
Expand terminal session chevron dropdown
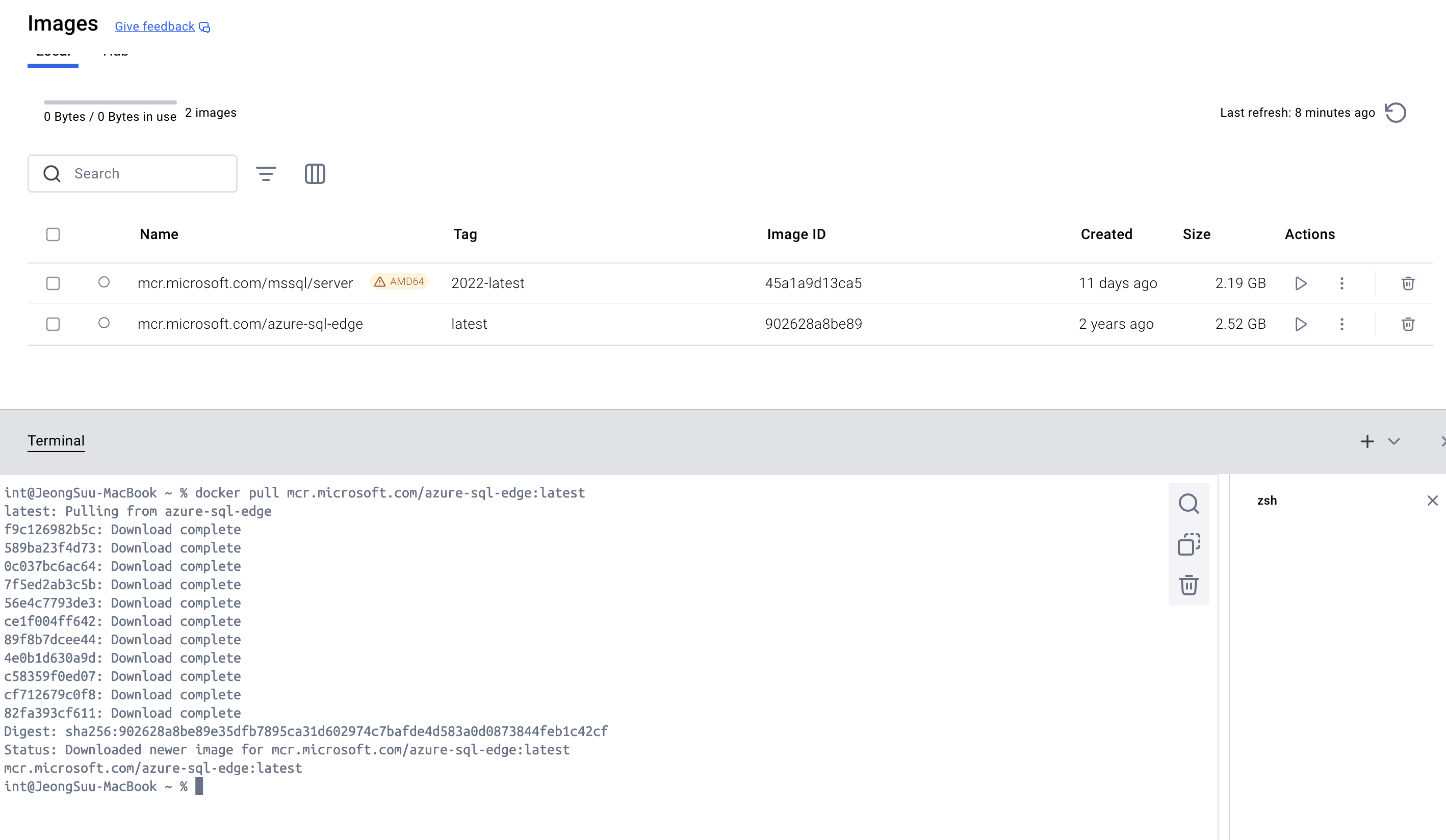1394,441
